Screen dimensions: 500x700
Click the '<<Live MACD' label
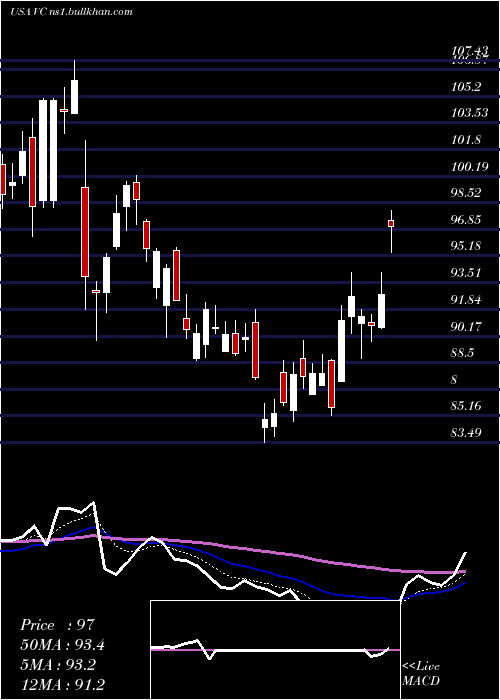[x=421, y=673]
